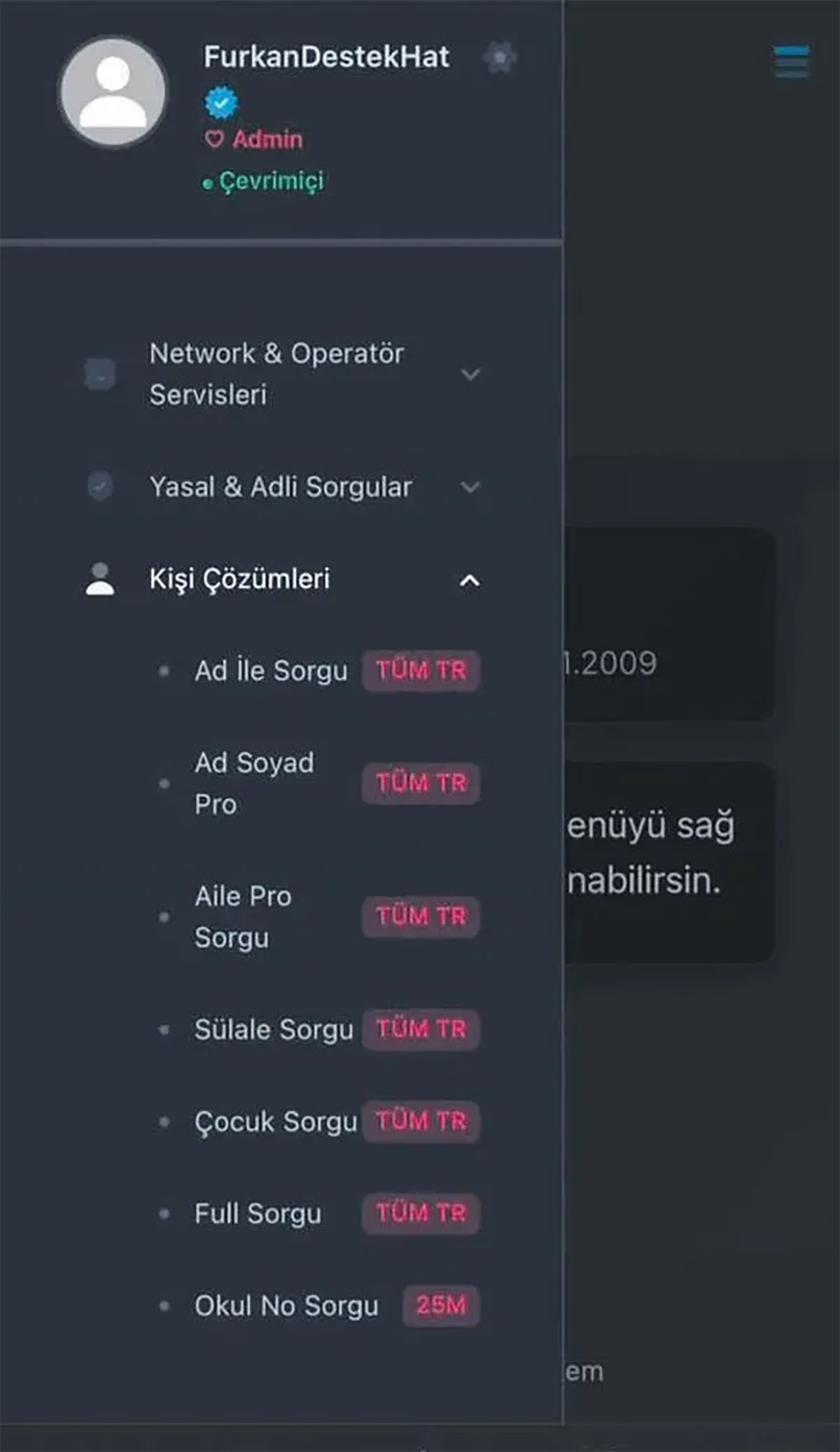Click the 25M badge on Okul No Sorgu
Viewport: 840px width, 1452px height.
click(x=441, y=1305)
